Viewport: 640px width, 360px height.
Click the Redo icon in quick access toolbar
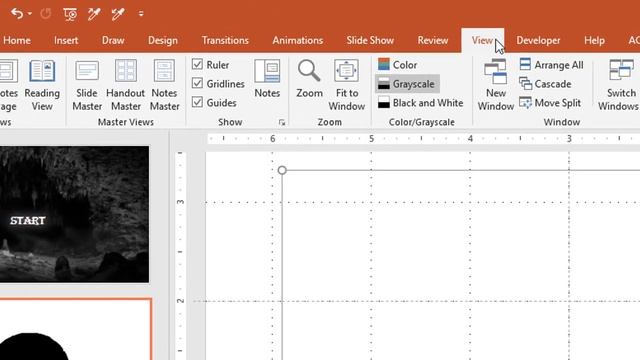click(46, 14)
